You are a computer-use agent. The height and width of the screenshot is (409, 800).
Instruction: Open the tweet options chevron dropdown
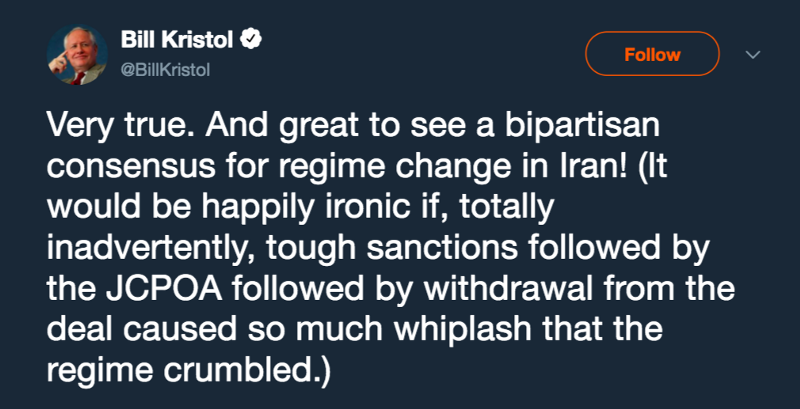coord(753,56)
